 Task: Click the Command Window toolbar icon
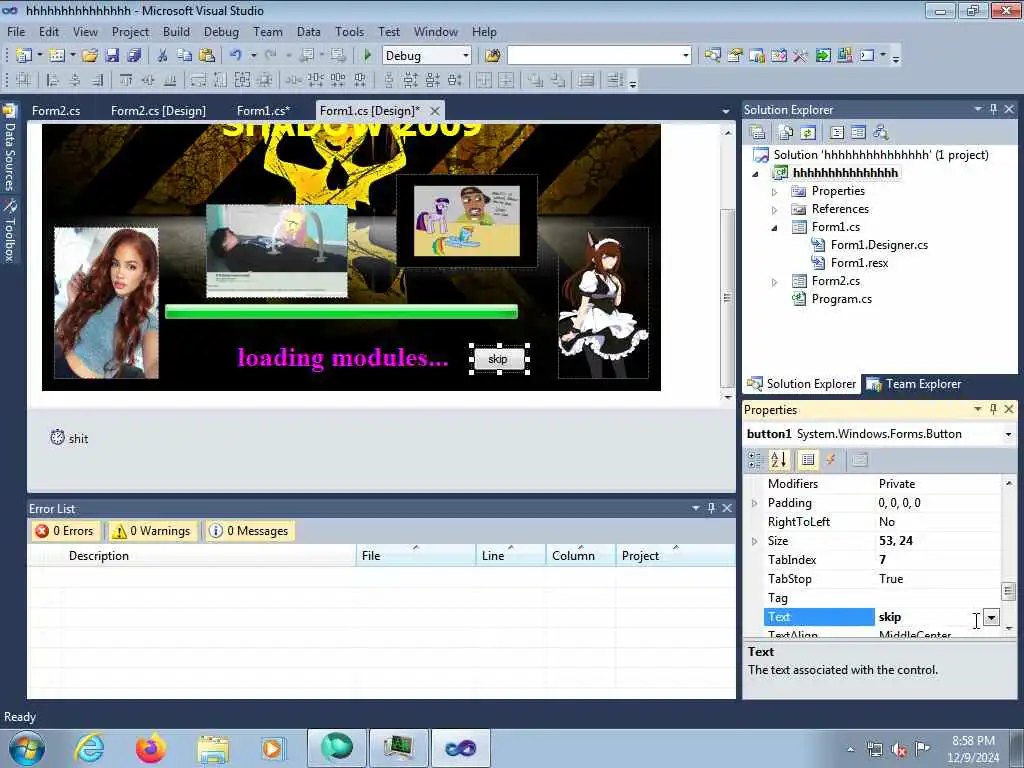coord(867,56)
